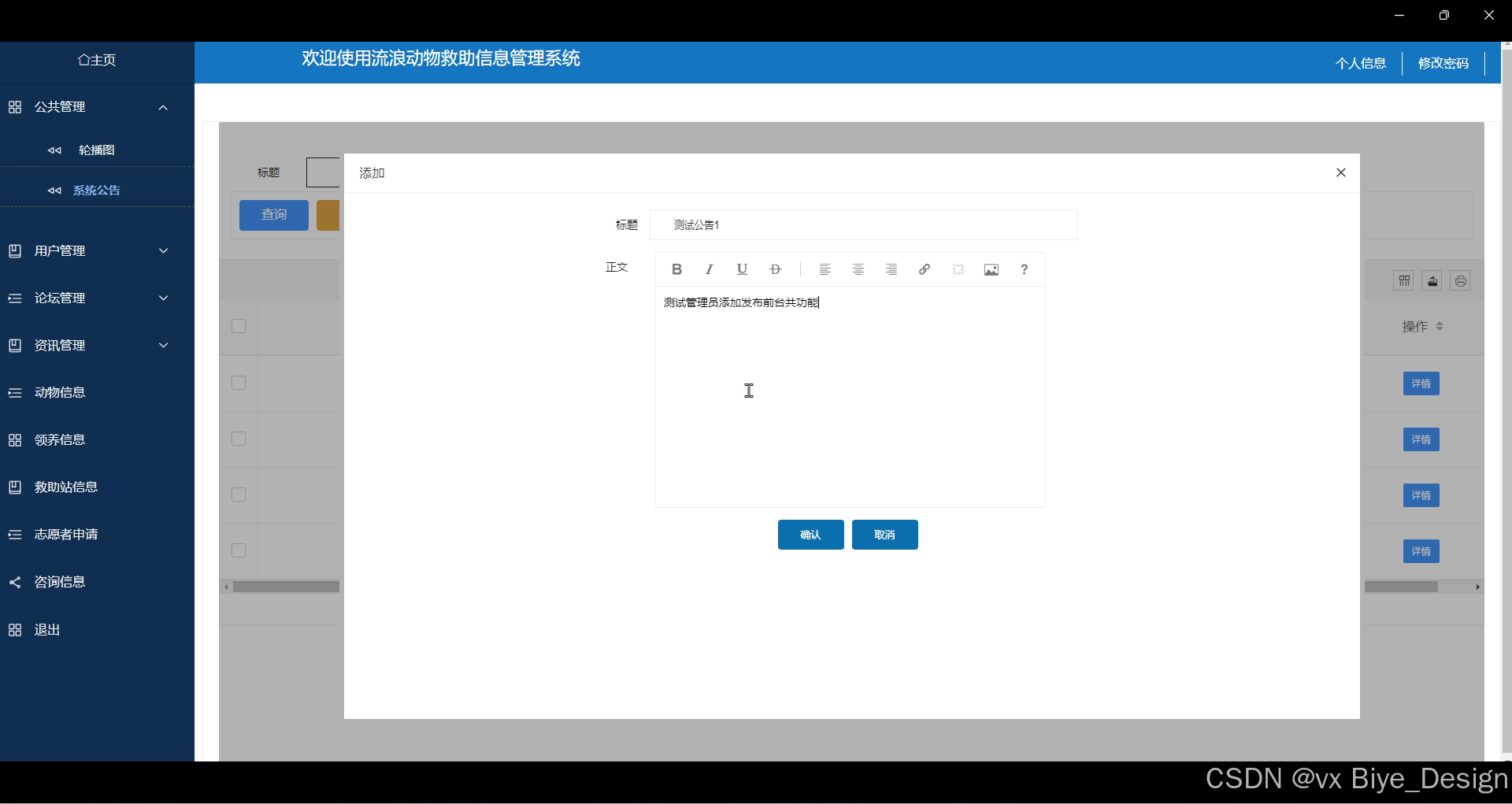1512x804 pixels.
Task: Click the orange button beside 查询
Action: 328,215
